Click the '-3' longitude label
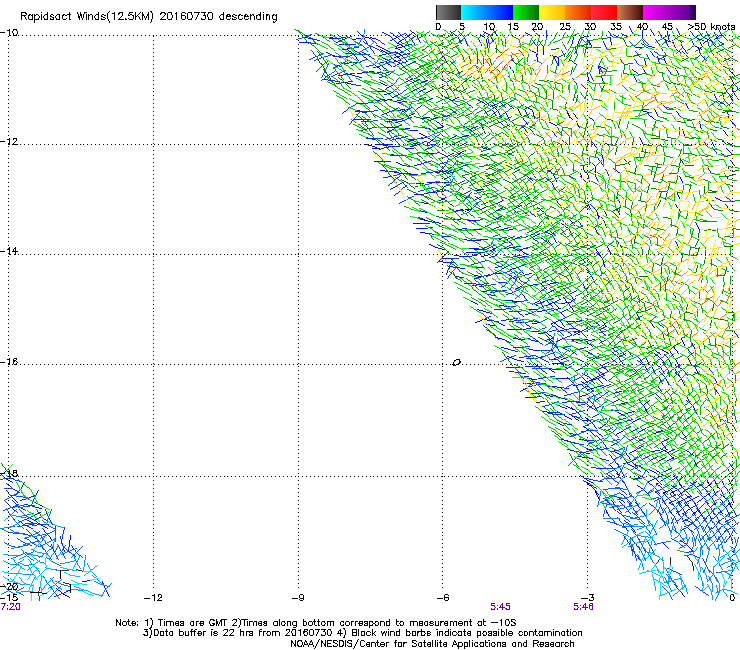The image size is (740, 650). 588,598
